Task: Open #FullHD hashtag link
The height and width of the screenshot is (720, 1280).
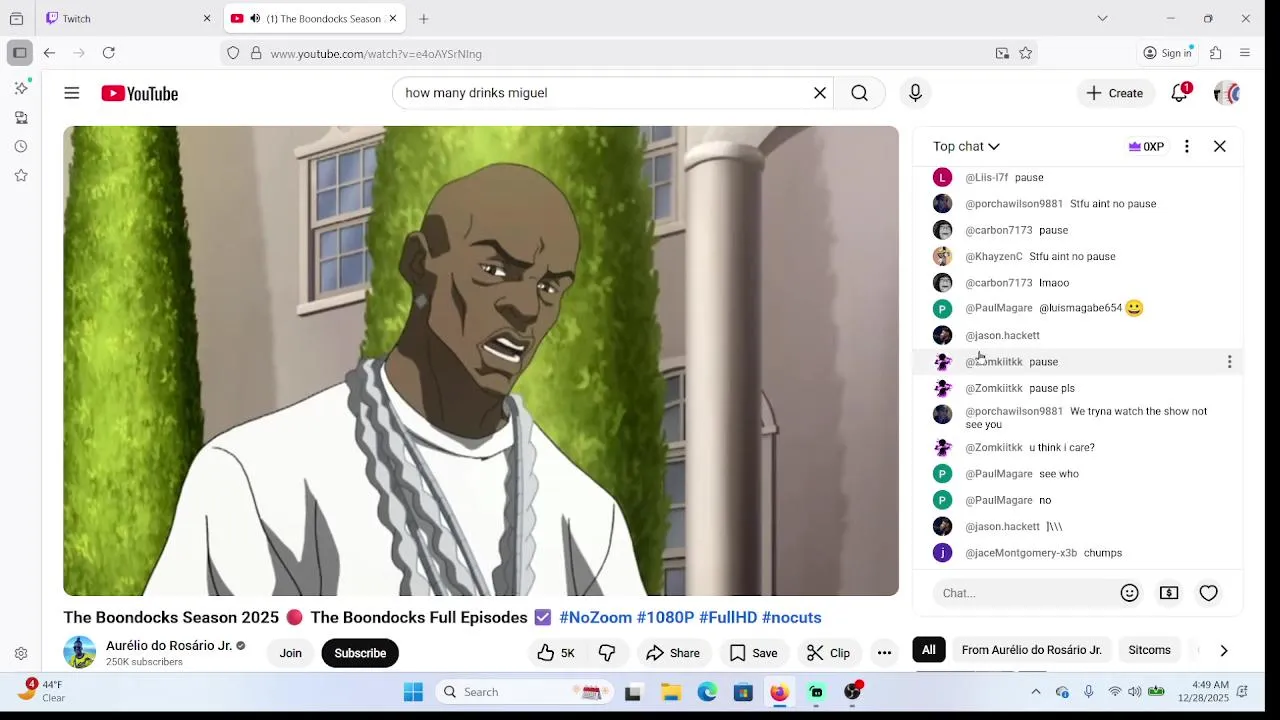Action: [728, 618]
